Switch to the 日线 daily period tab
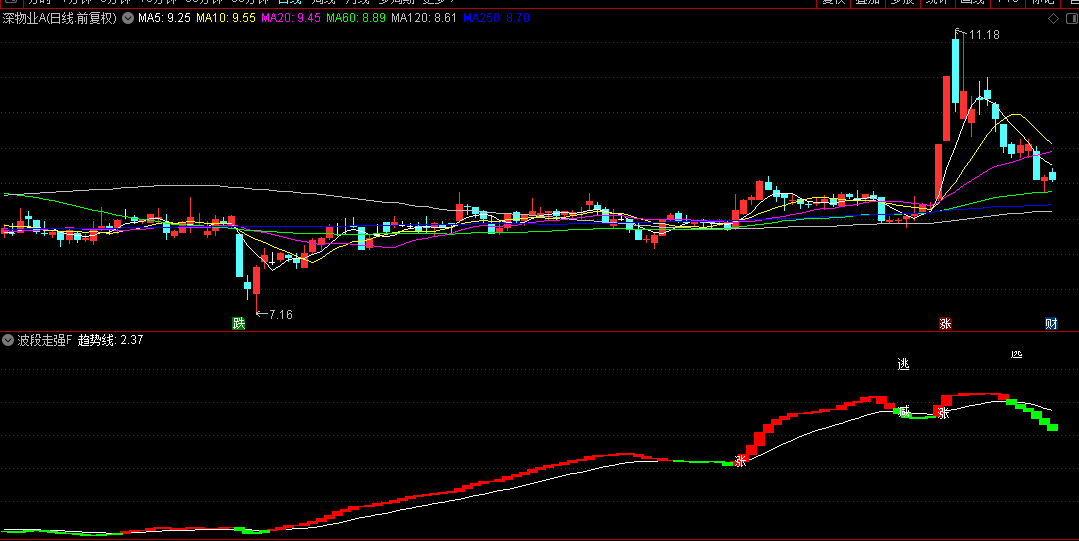 click(290, 3)
